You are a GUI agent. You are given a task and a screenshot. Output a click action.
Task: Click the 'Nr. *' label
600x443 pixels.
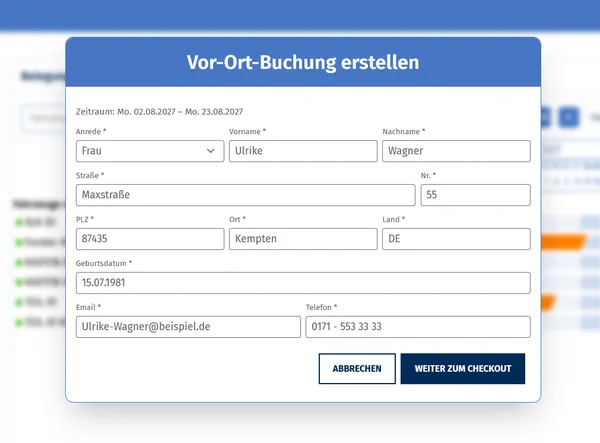(x=428, y=176)
